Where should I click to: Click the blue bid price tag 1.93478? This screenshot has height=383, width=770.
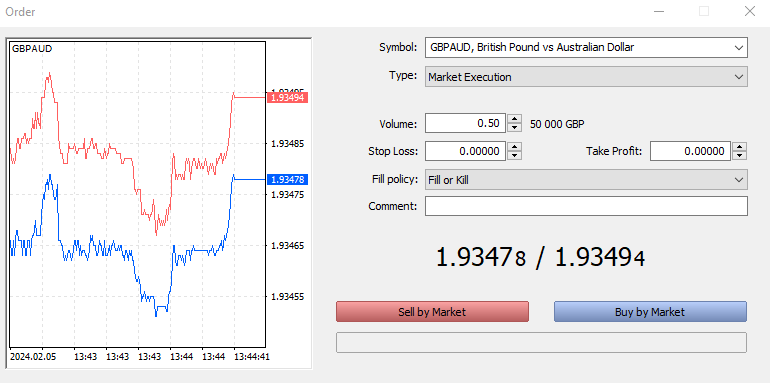287,180
